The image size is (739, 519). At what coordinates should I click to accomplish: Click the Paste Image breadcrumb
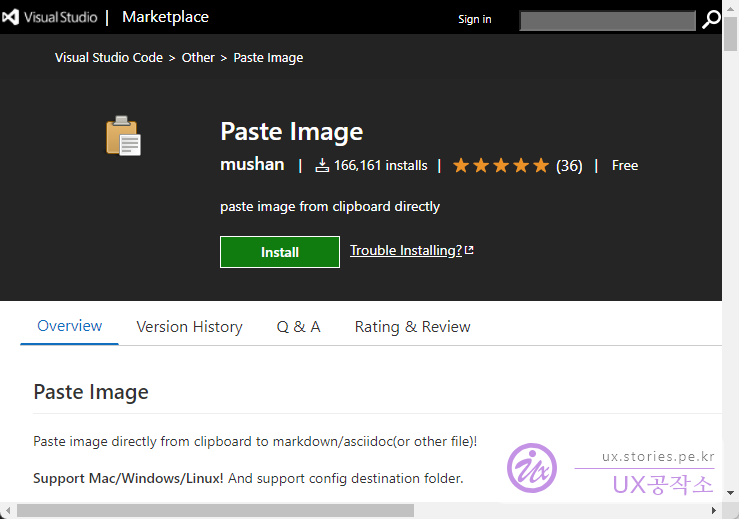point(268,58)
